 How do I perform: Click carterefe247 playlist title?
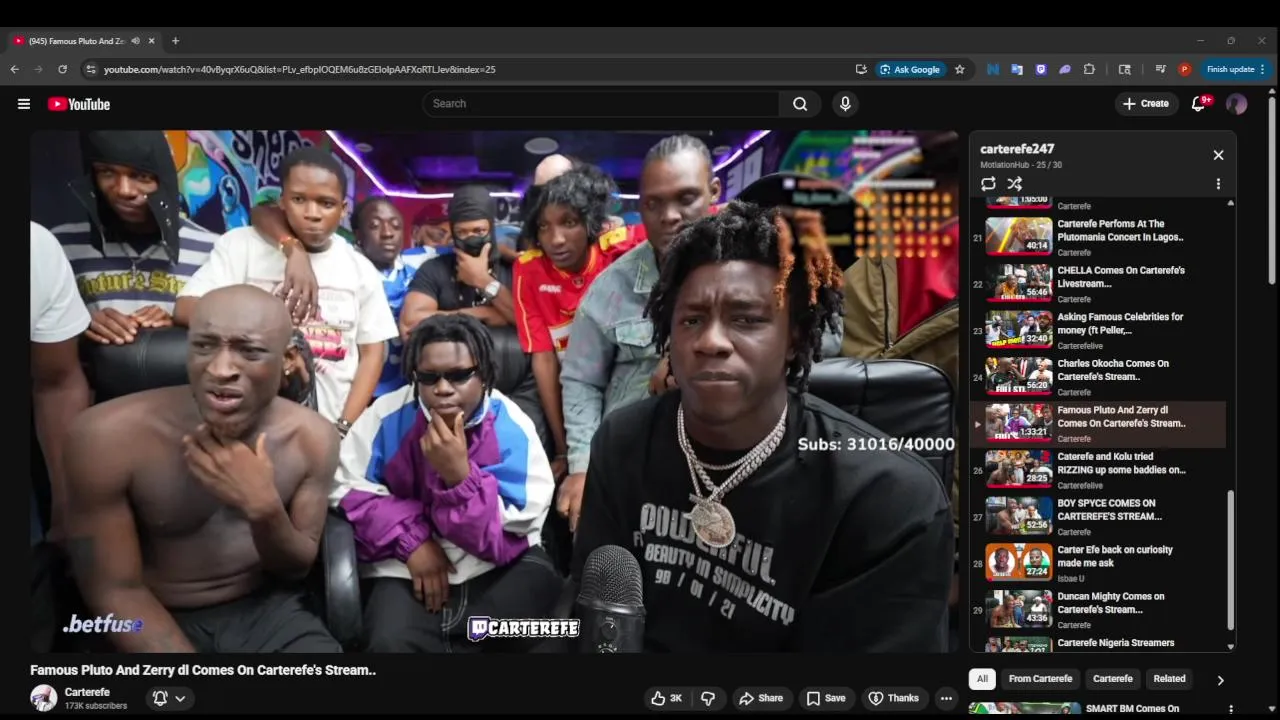click(x=1017, y=149)
